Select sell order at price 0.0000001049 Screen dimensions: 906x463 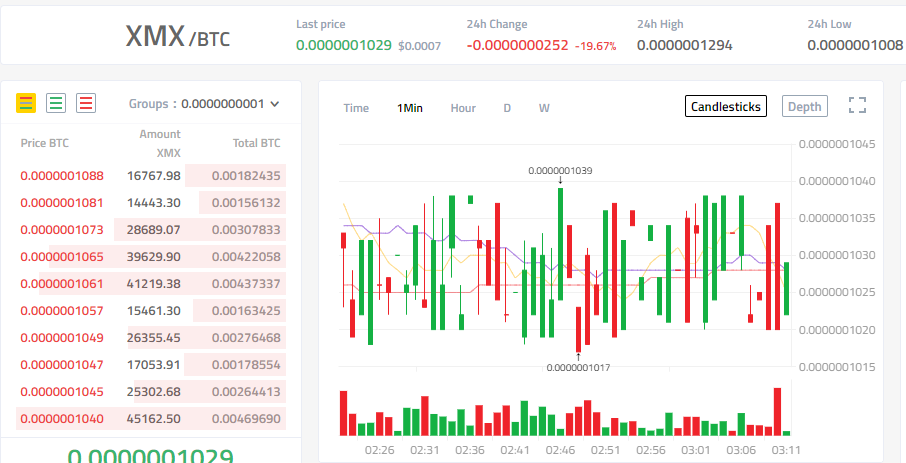pyautogui.click(x=151, y=338)
